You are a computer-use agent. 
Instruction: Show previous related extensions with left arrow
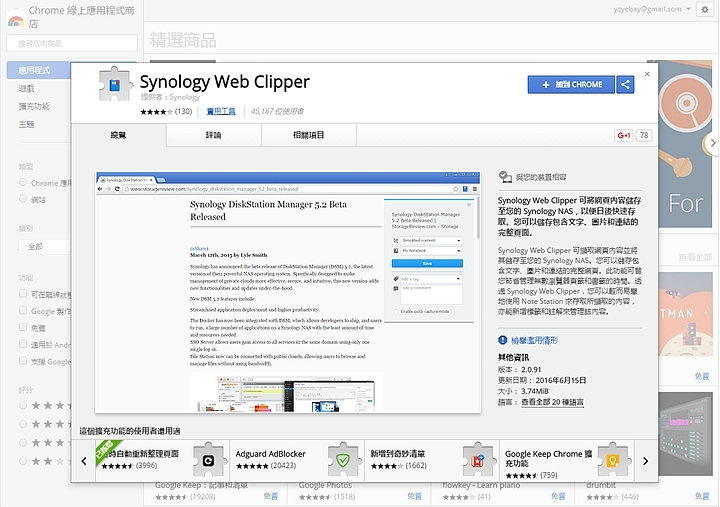pos(85,461)
